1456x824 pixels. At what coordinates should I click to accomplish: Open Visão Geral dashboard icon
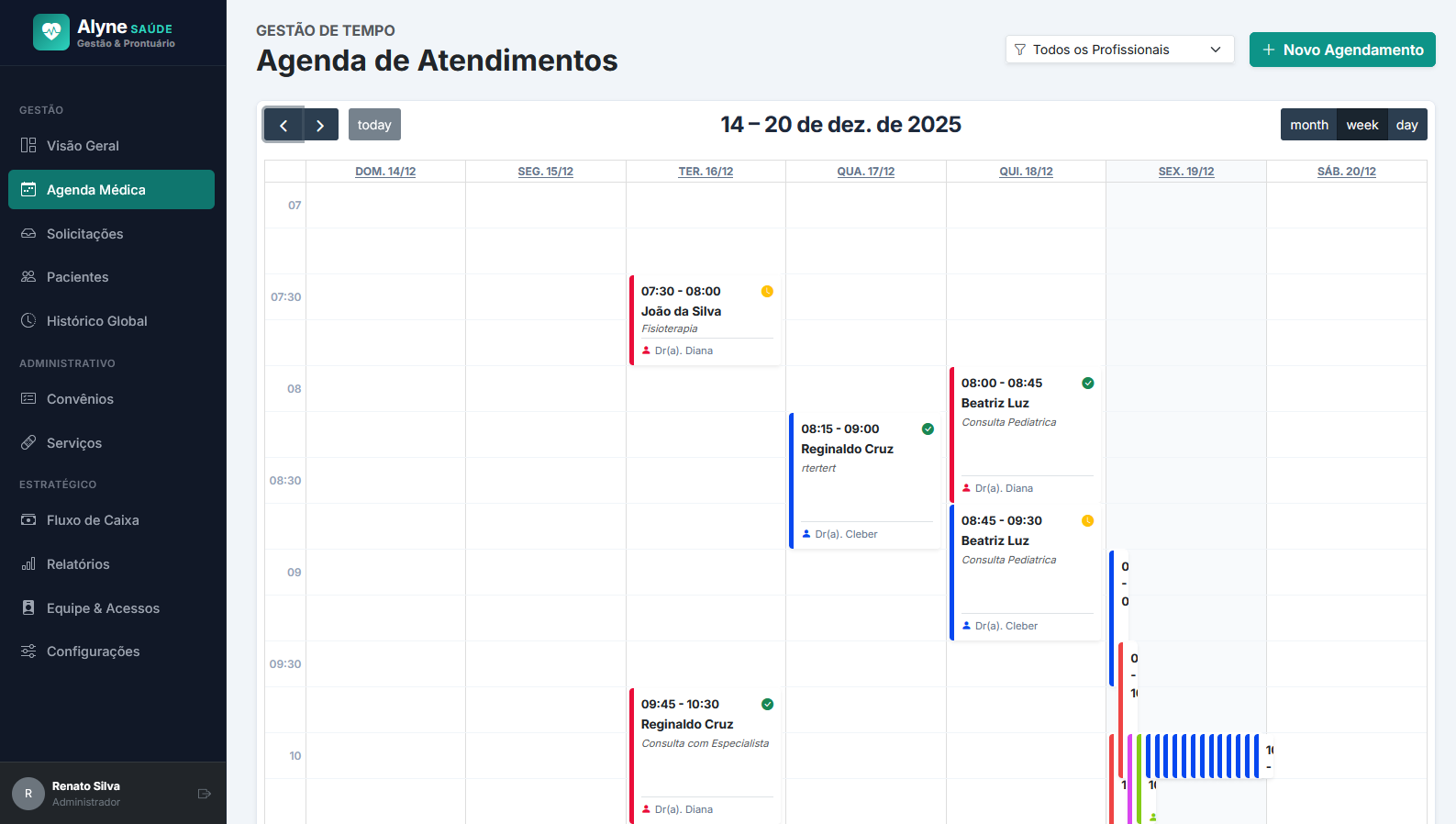pos(28,145)
